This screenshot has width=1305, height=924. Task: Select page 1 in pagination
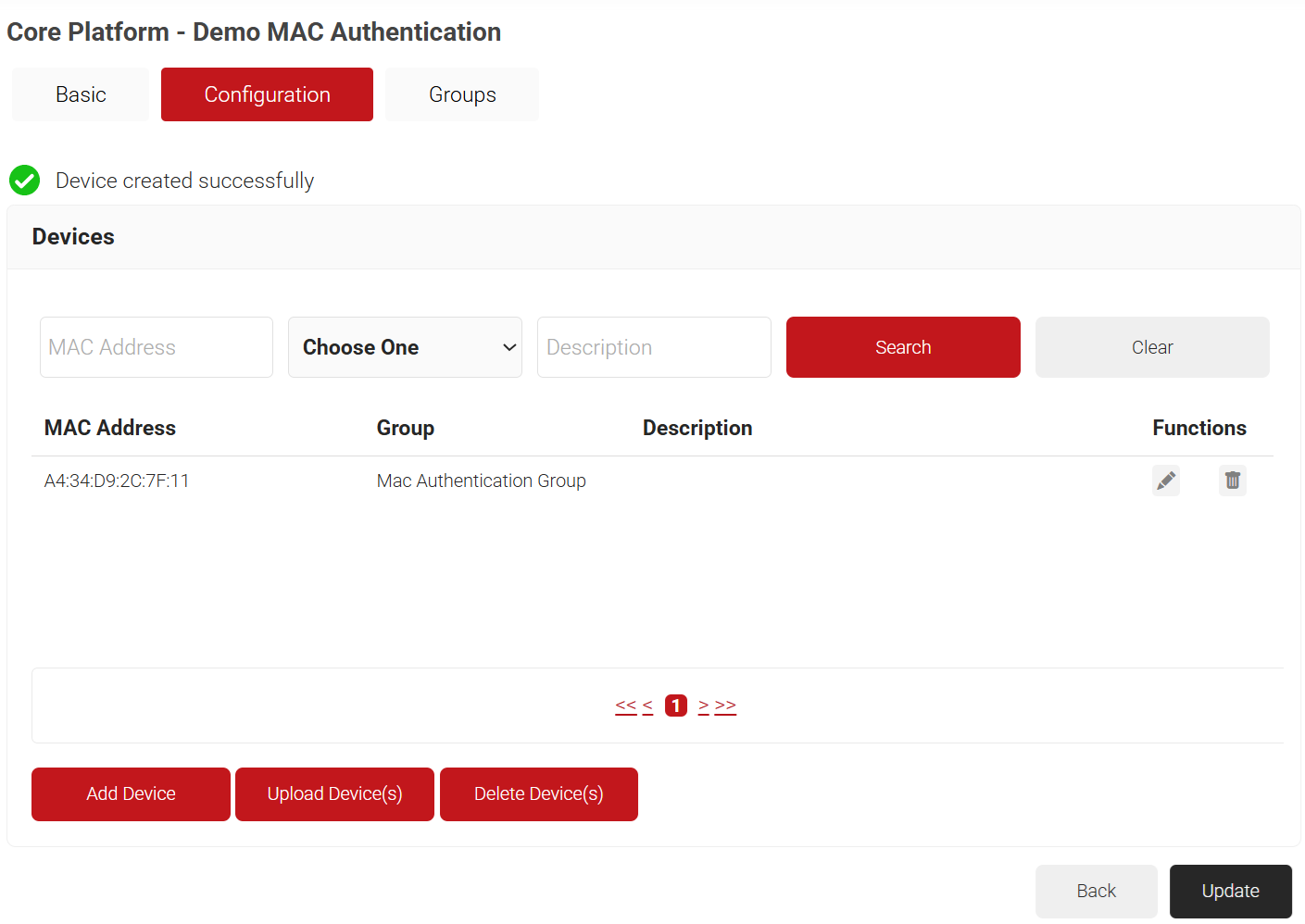pyautogui.click(x=676, y=705)
